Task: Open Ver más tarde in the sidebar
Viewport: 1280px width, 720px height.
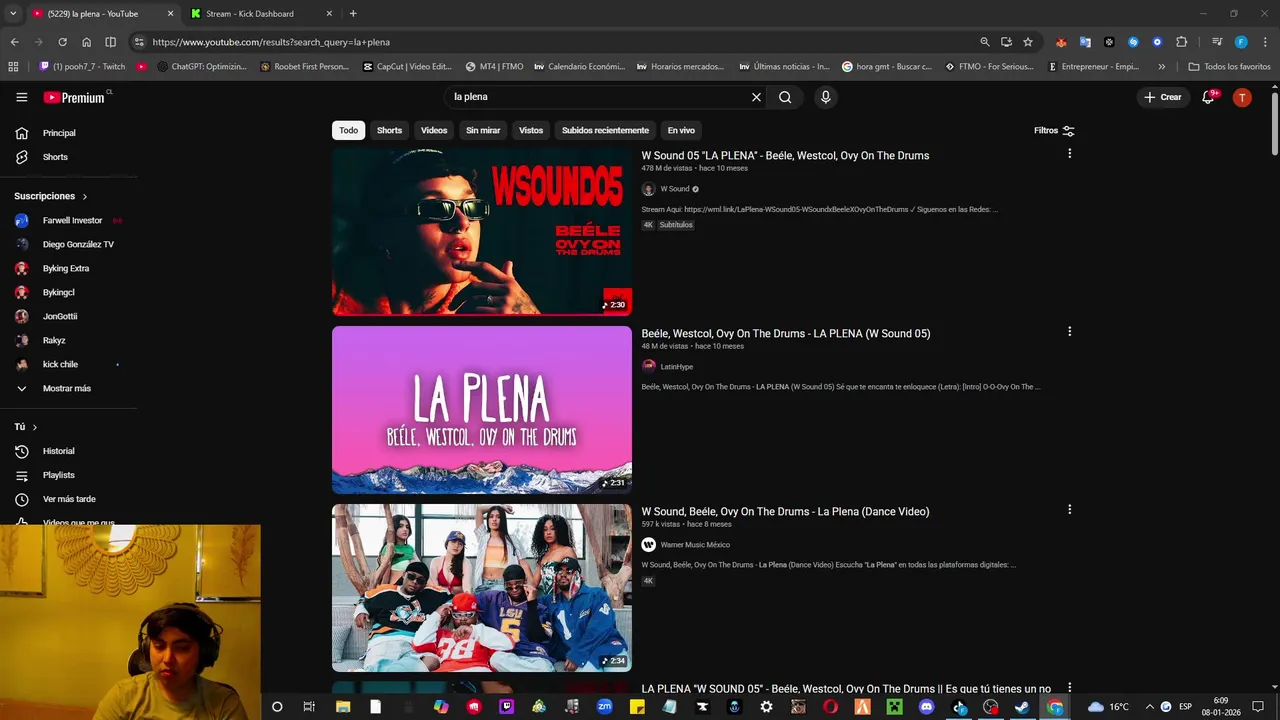Action: point(70,499)
